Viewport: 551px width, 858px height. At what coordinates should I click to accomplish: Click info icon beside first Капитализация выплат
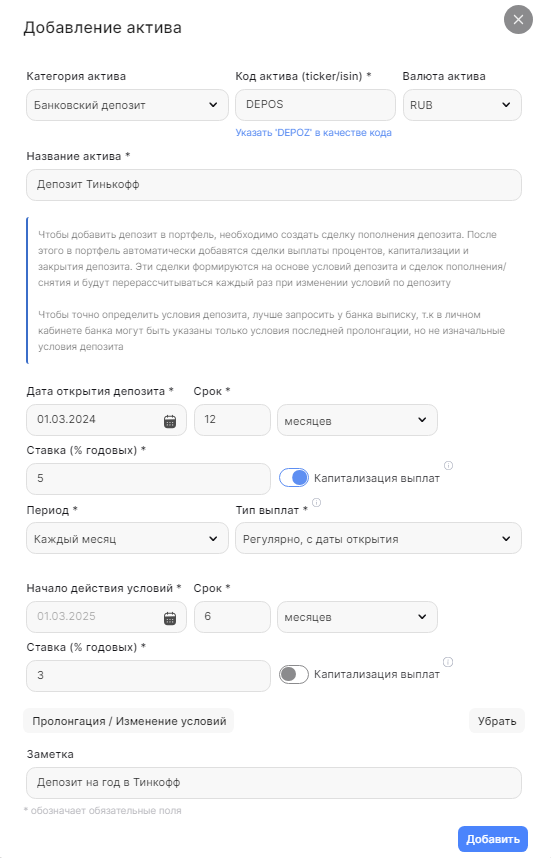coord(448,466)
